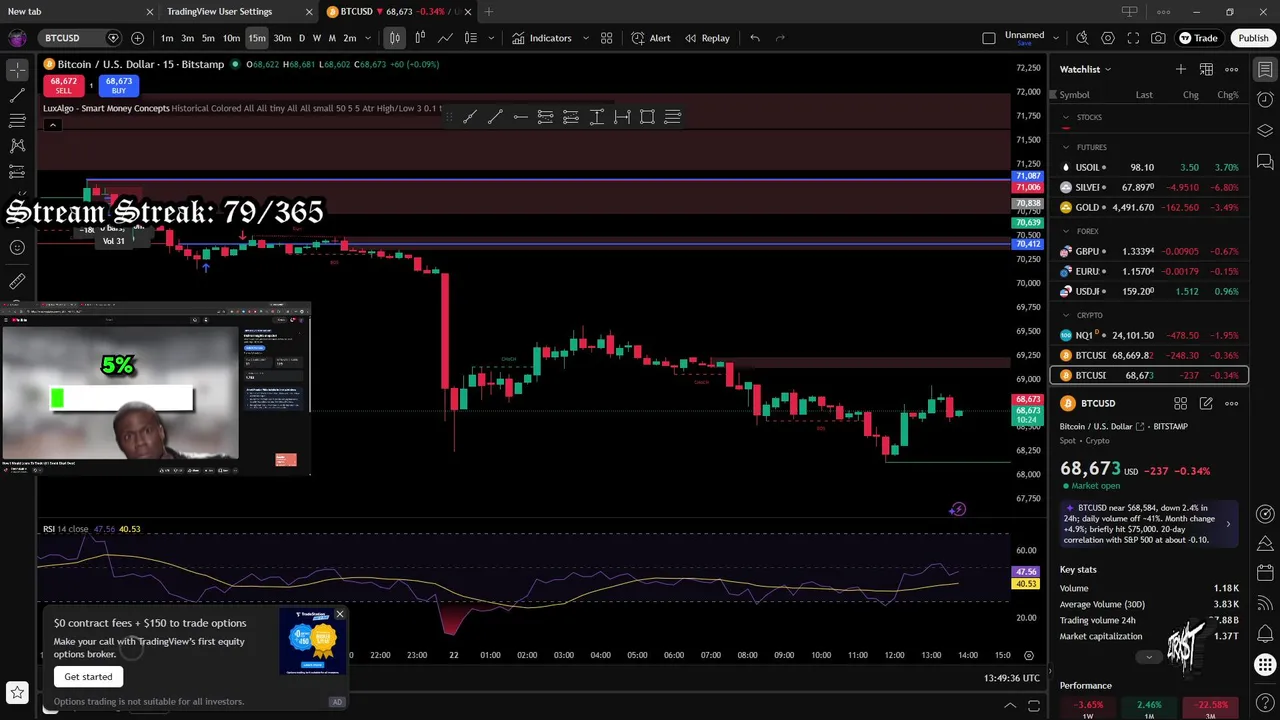Select the 30m timeframe

[x=282, y=38]
